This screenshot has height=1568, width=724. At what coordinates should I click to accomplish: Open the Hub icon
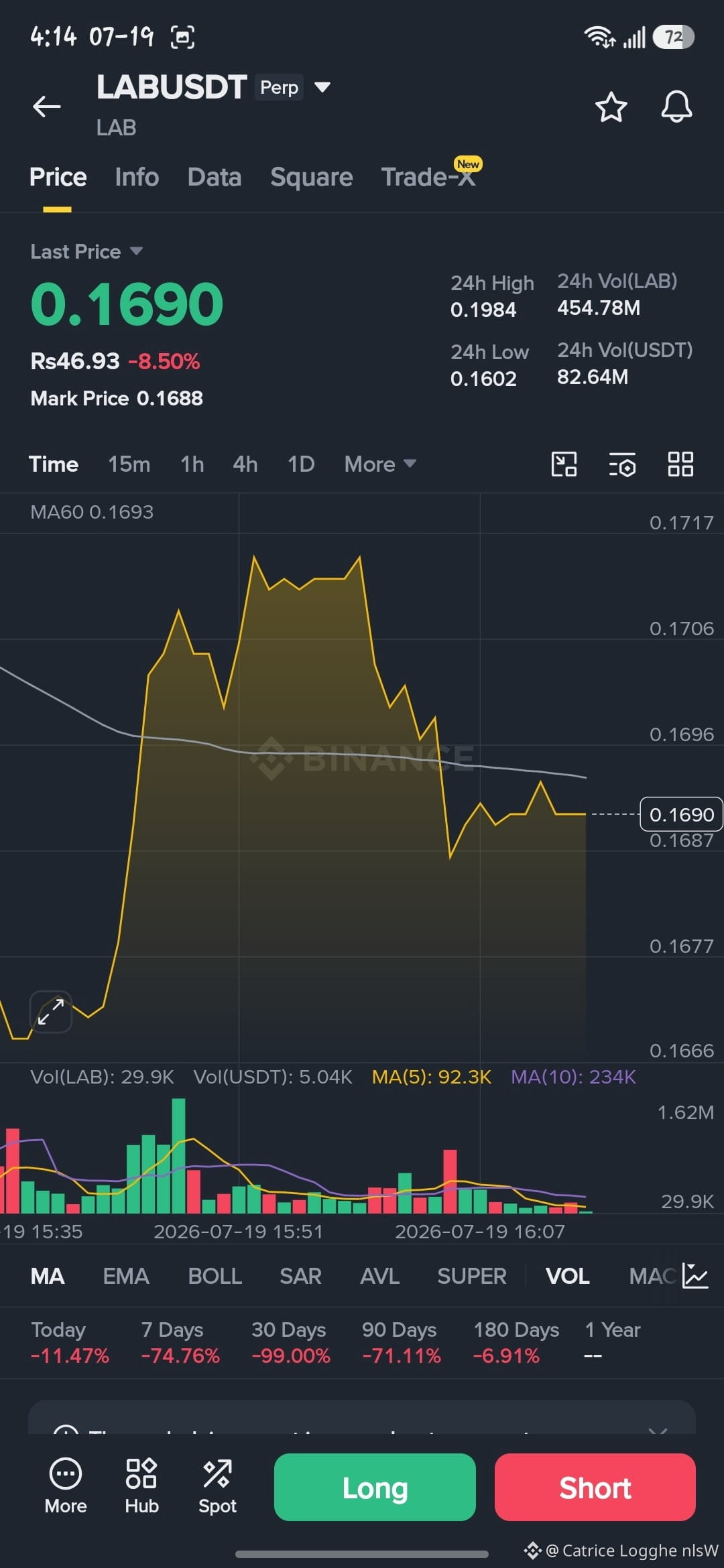click(x=141, y=1486)
